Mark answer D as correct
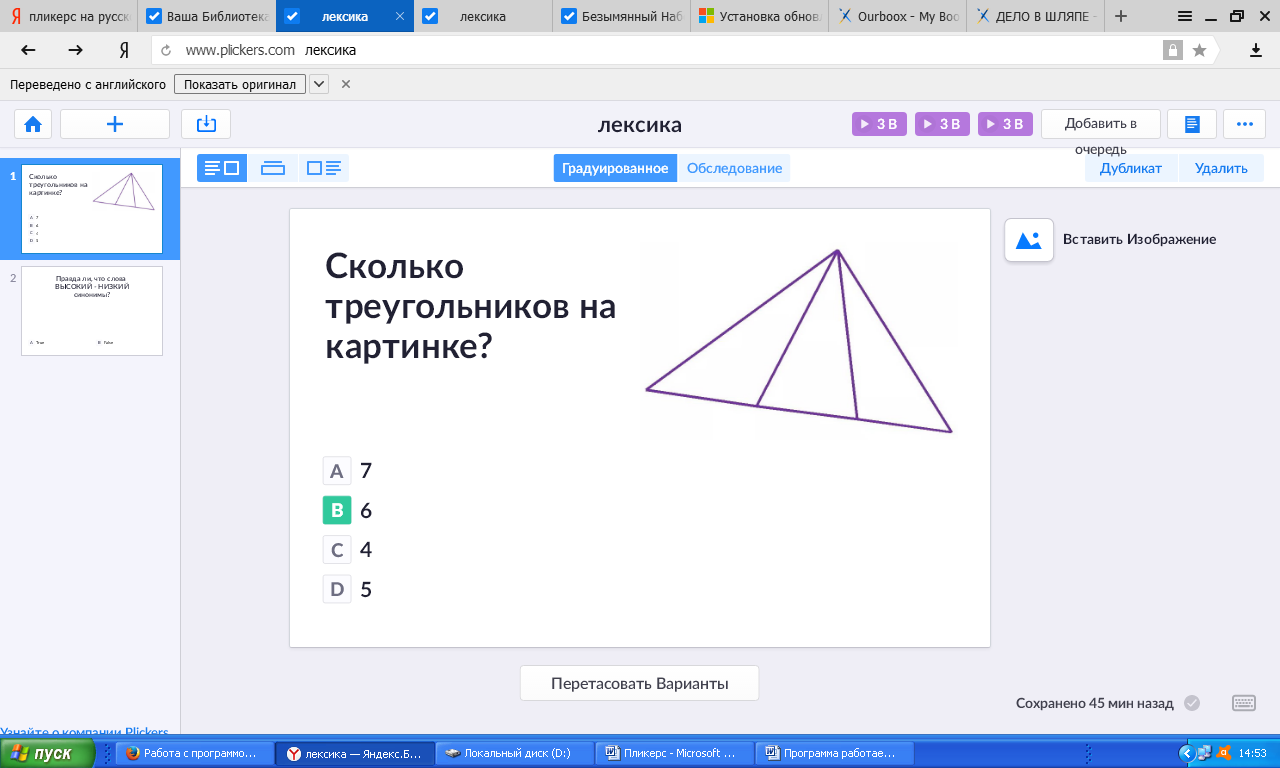This screenshot has height=768, width=1280. [x=337, y=589]
